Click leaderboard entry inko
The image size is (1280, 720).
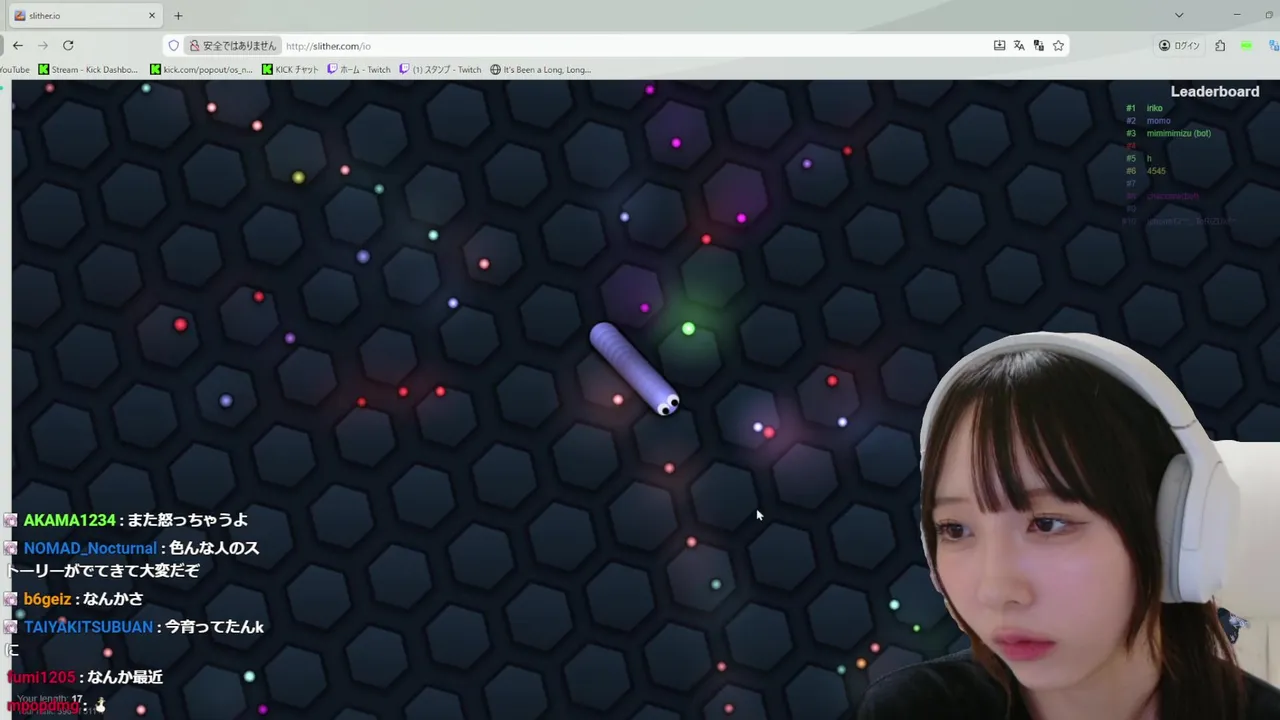coord(1154,108)
